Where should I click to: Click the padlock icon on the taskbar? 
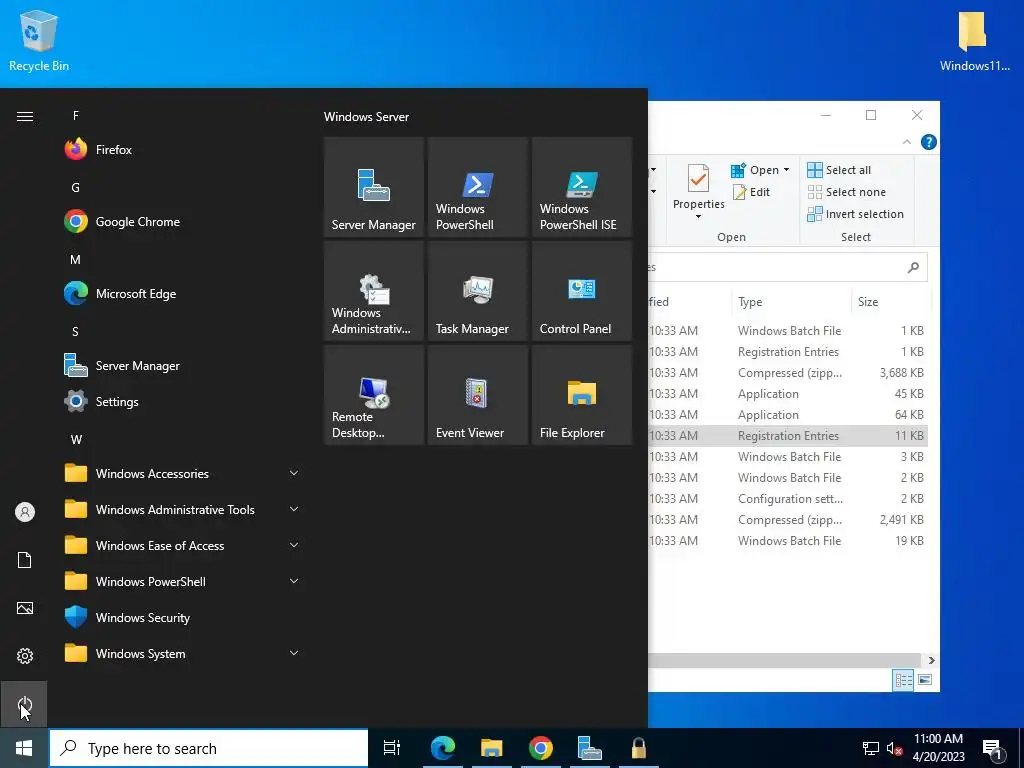pyautogui.click(x=639, y=748)
